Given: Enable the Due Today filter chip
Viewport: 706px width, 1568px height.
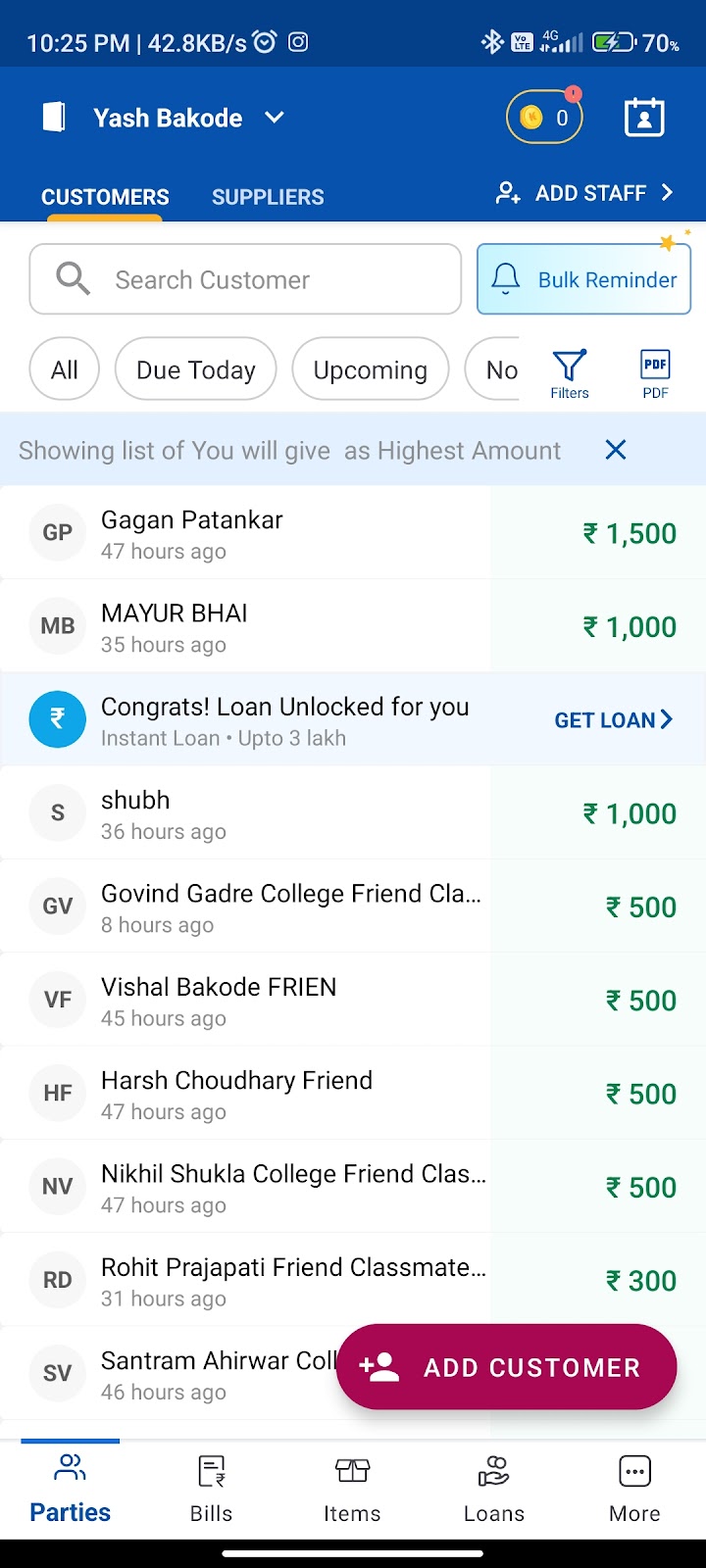Looking at the screenshot, I should (195, 369).
